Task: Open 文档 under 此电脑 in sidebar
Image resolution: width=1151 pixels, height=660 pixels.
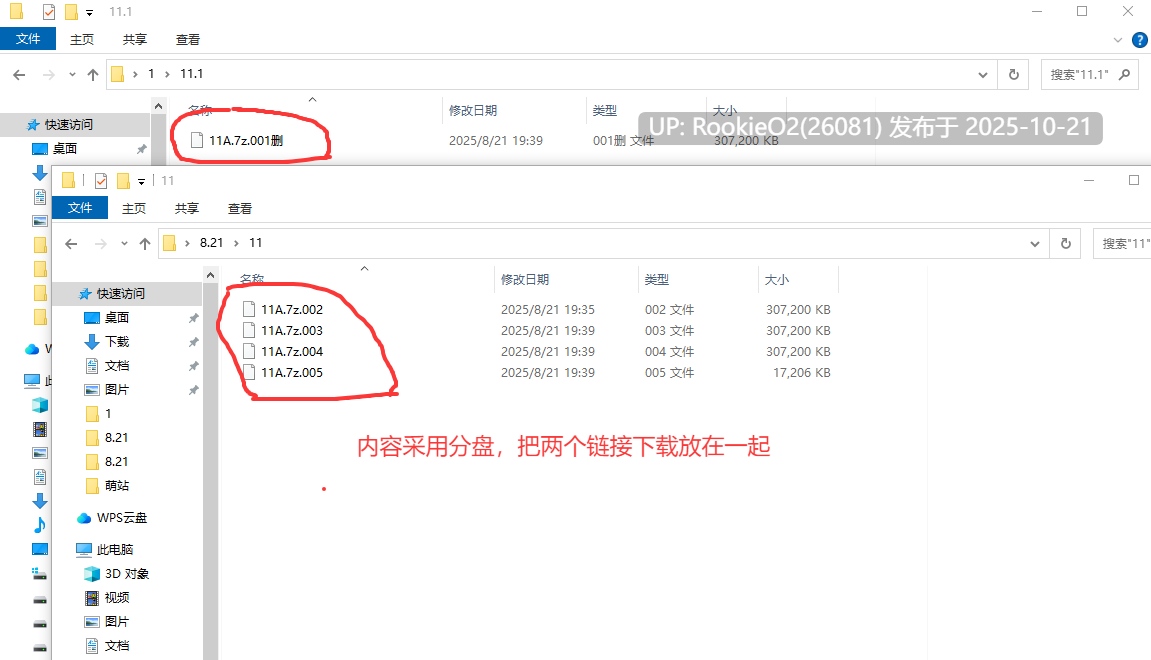Action: coord(117,646)
